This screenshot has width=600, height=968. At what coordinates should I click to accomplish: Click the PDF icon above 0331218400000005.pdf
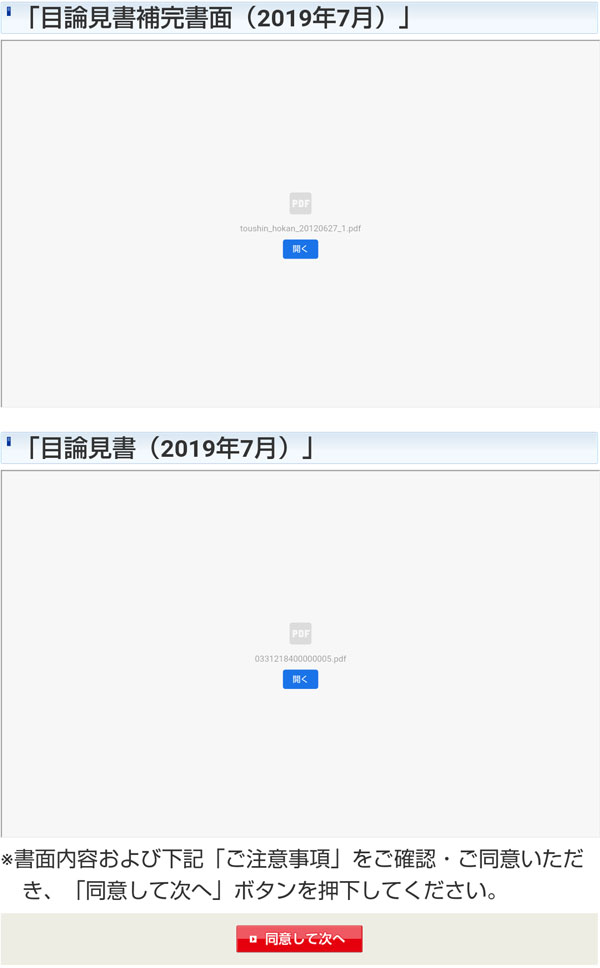click(300, 633)
